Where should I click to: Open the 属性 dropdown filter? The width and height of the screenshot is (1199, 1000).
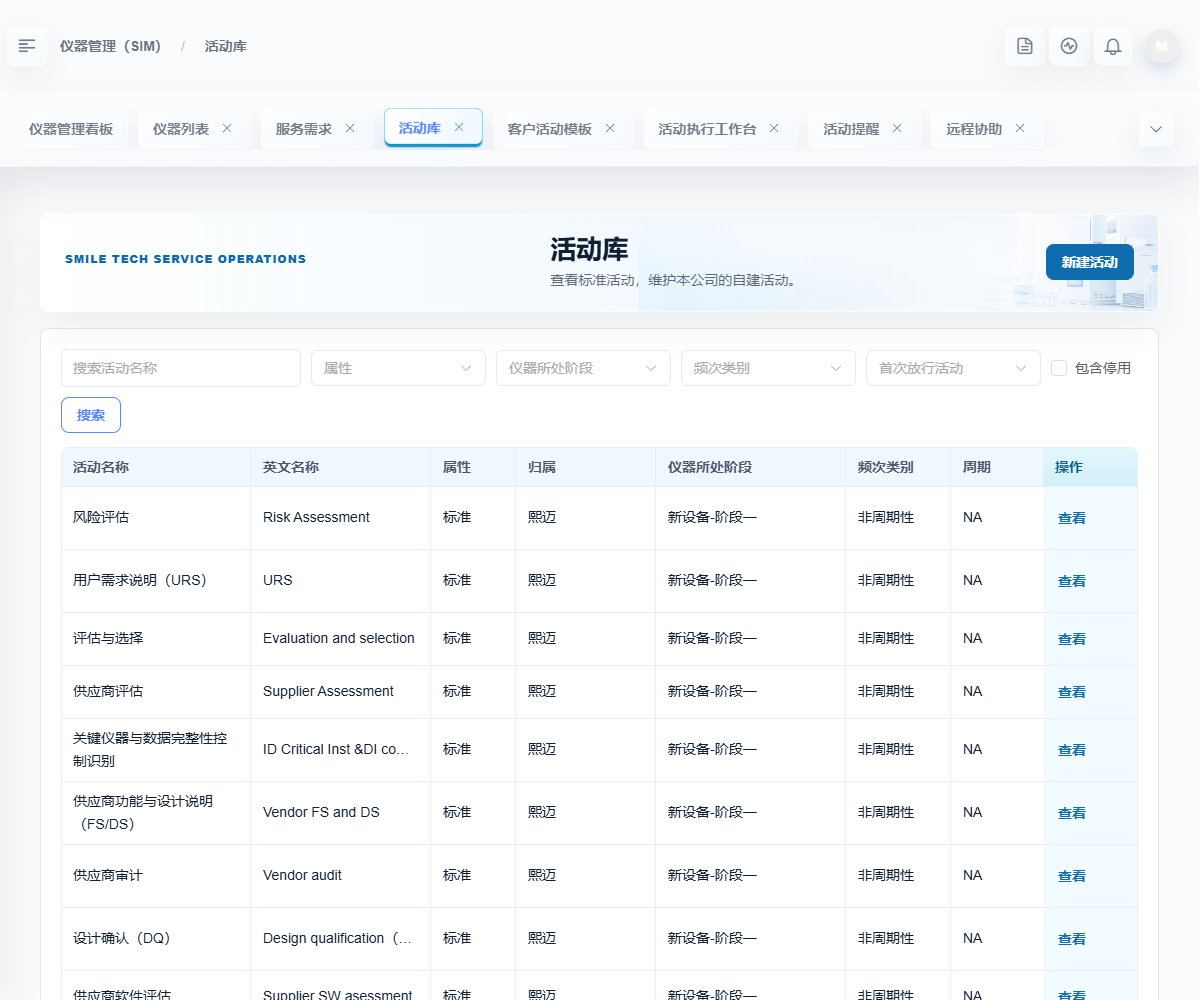click(398, 368)
